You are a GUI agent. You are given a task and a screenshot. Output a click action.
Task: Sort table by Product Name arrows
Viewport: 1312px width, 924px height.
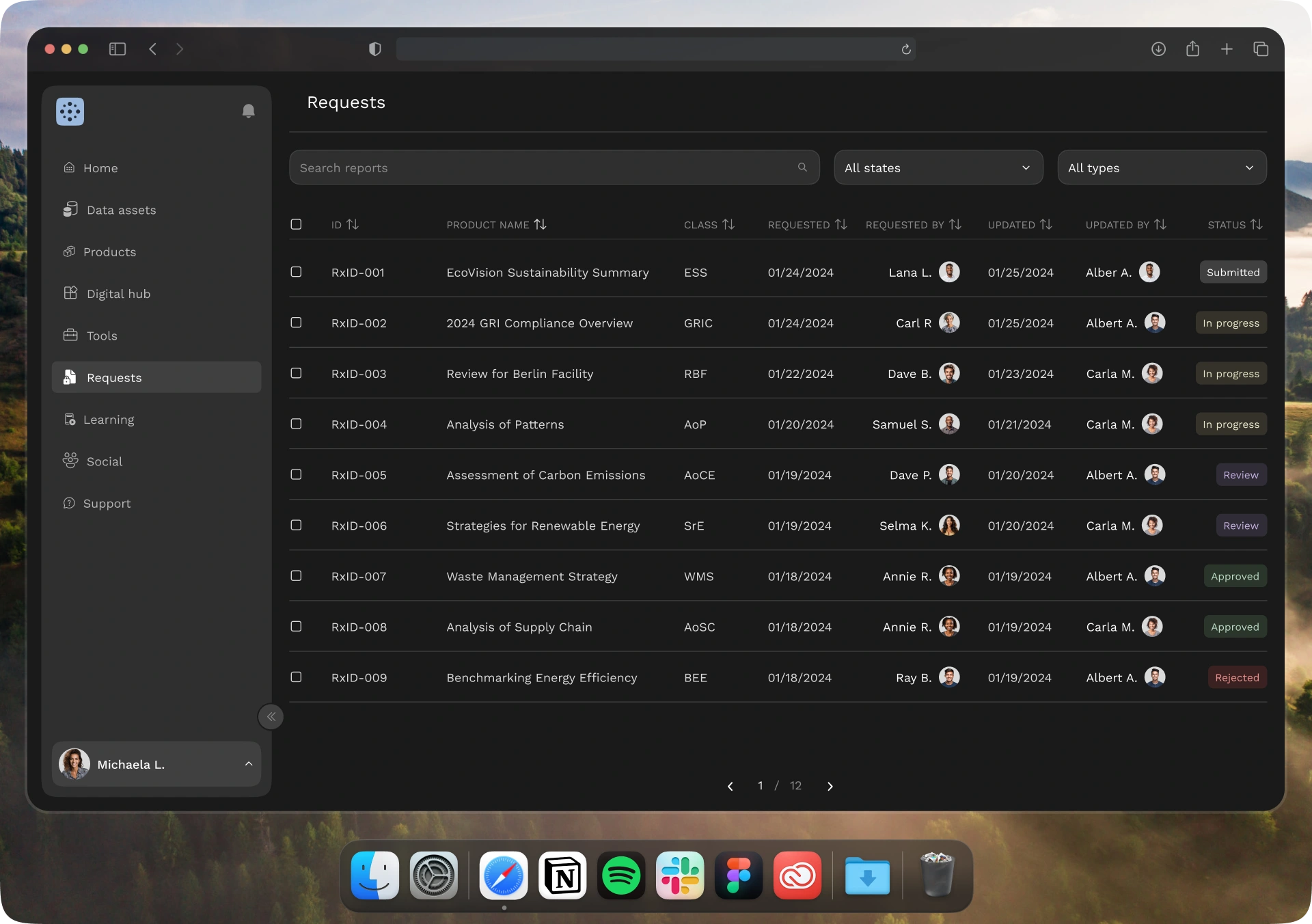[x=540, y=225]
